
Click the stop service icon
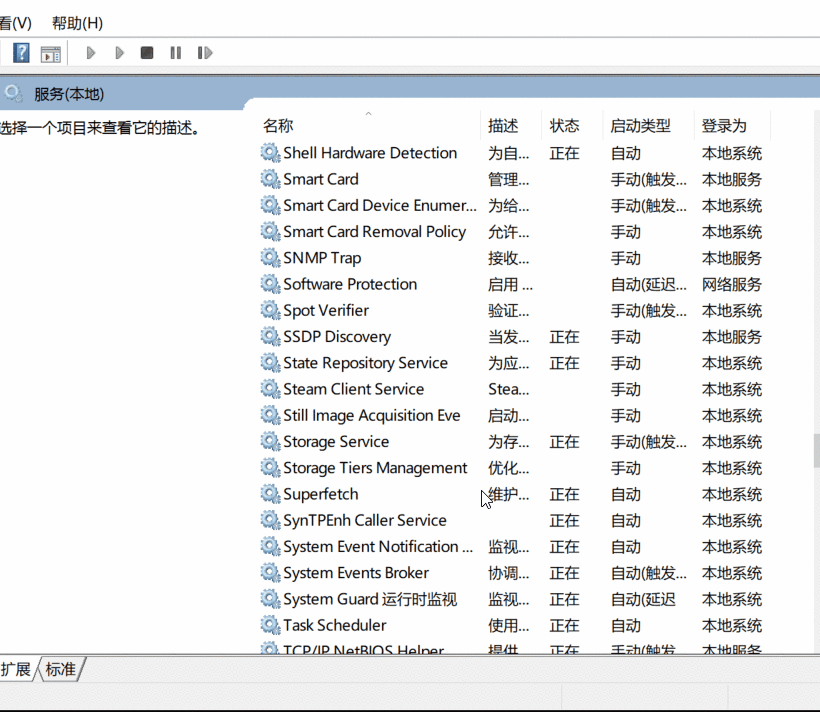[x=147, y=52]
